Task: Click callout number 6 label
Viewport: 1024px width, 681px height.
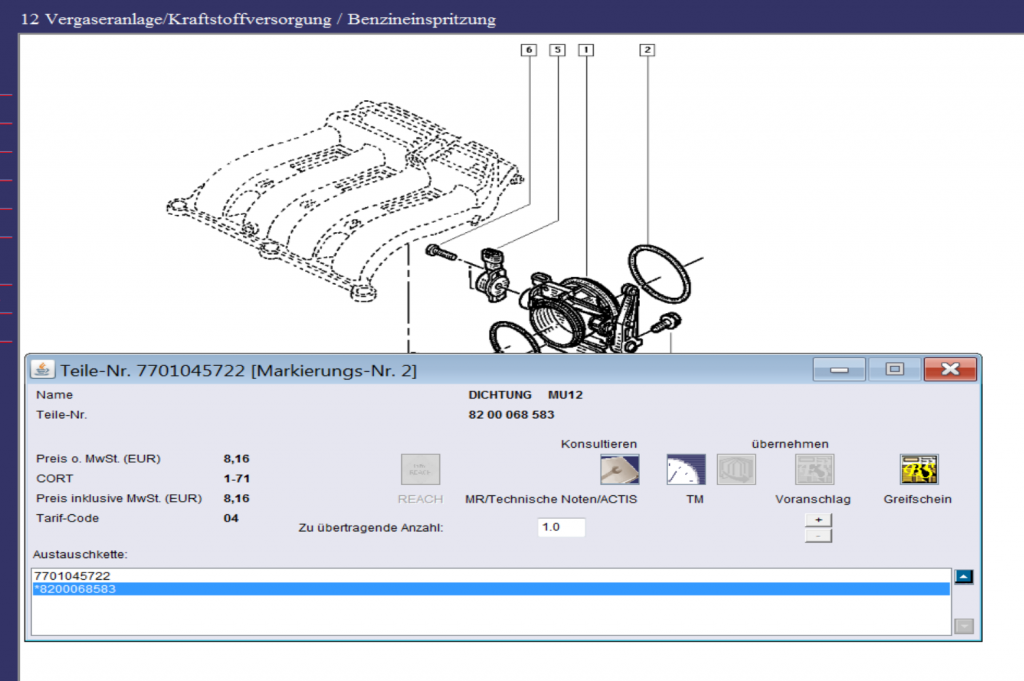Action: tap(528, 49)
